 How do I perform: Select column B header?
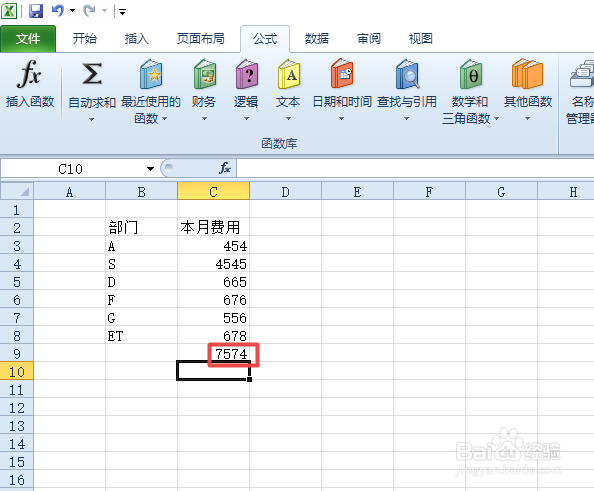(x=141, y=192)
